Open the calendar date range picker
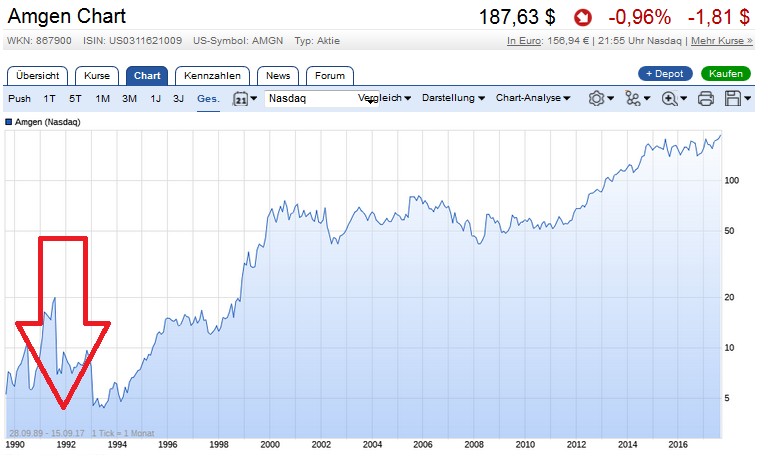The image size is (758, 455). (240, 99)
